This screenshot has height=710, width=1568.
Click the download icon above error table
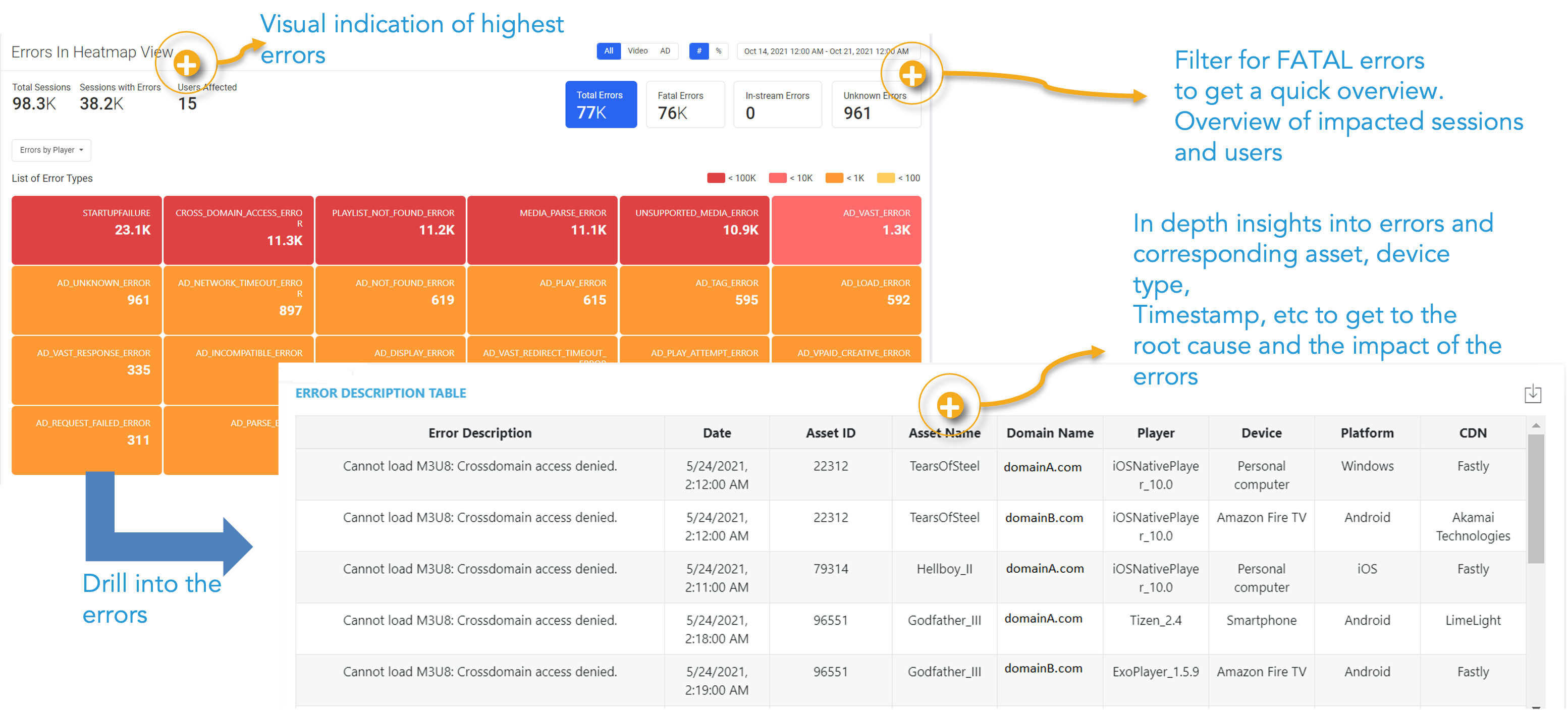(1532, 394)
